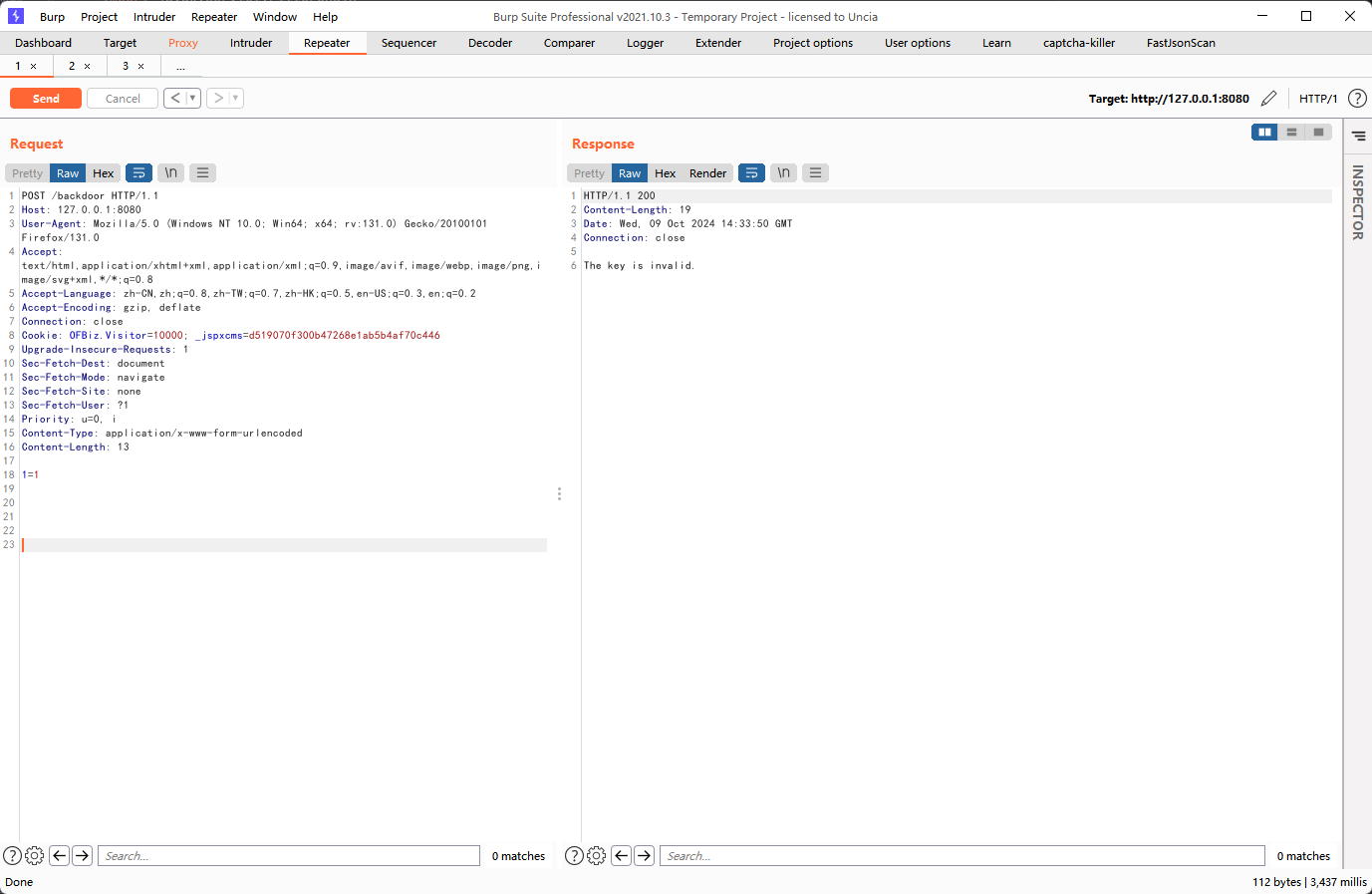This screenshot has height=894, width=1372.
Task: Open the Help menu
Action: 326,17
